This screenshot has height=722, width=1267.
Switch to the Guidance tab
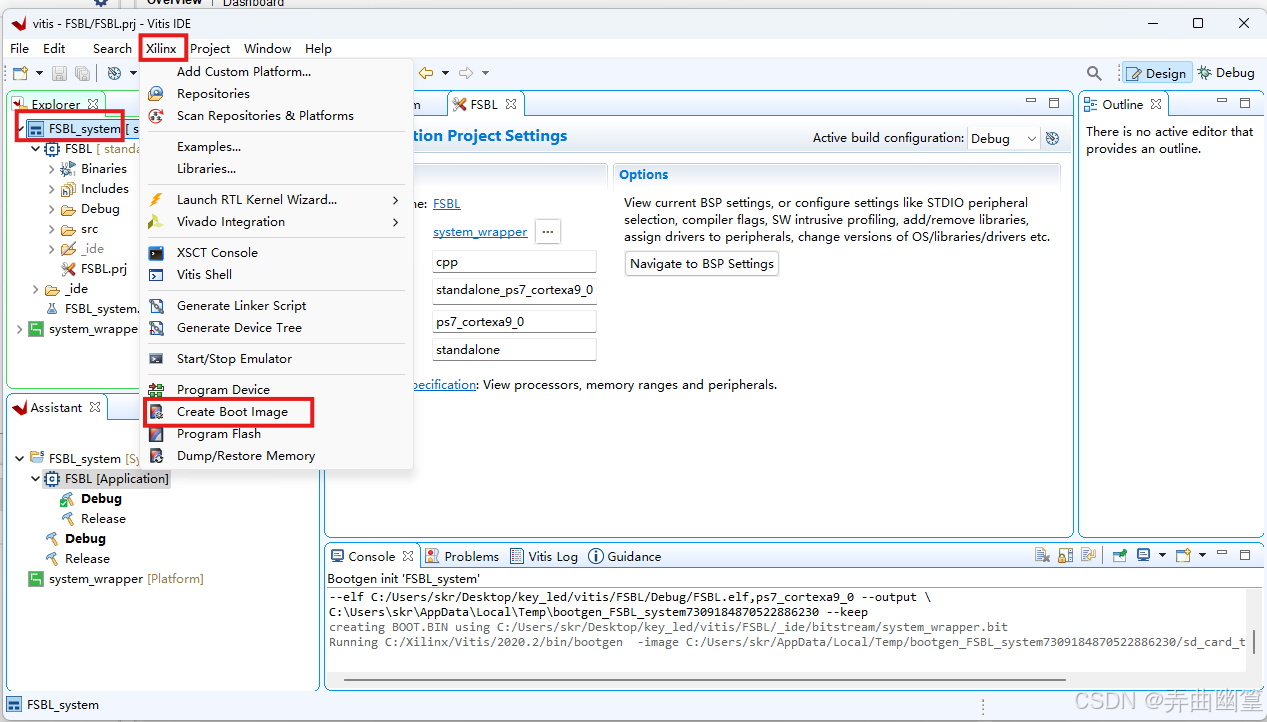(625, 556)
